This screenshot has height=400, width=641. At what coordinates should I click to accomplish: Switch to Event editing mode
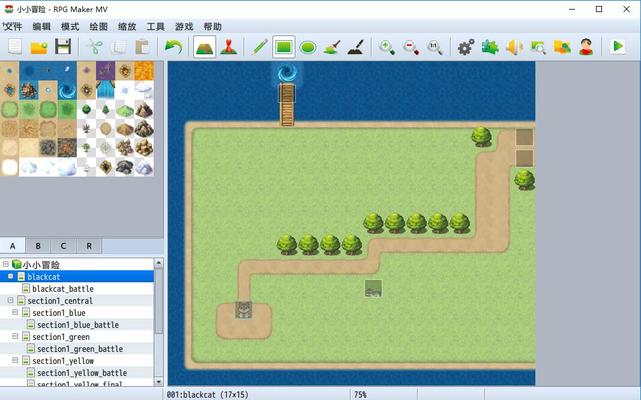click(229, 47)
